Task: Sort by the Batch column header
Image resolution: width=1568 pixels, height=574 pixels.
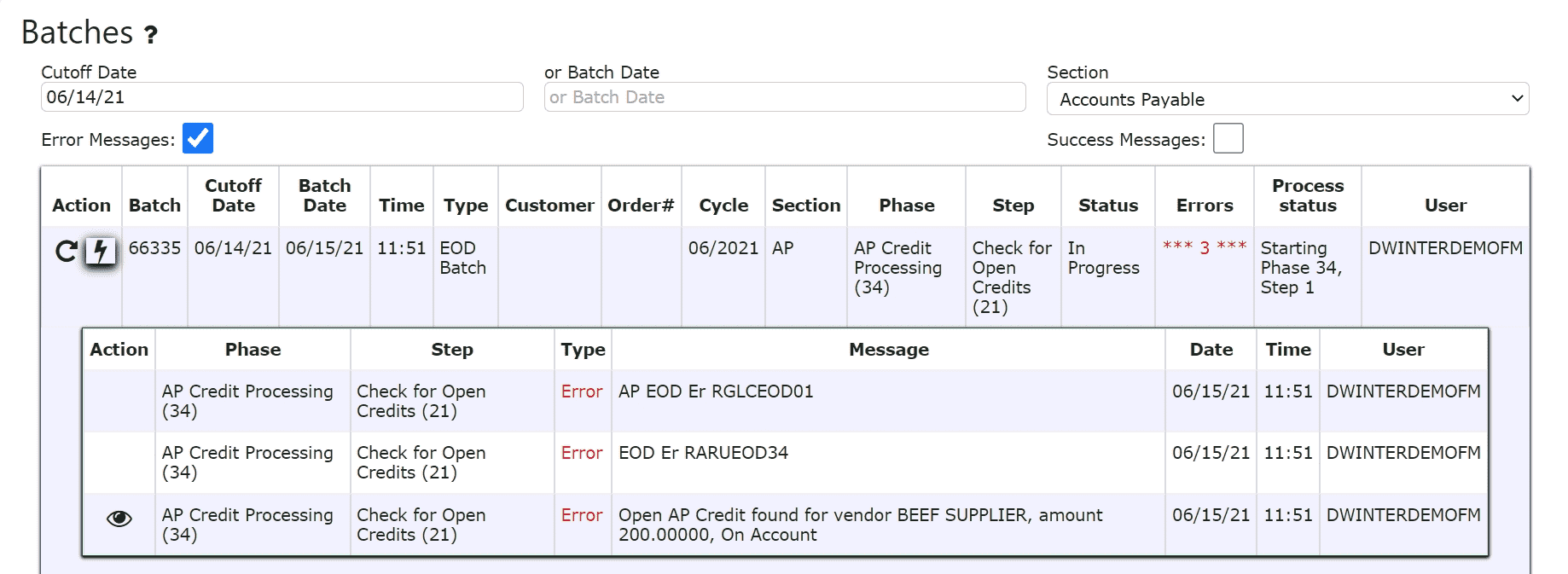Action: click(154, 206)
